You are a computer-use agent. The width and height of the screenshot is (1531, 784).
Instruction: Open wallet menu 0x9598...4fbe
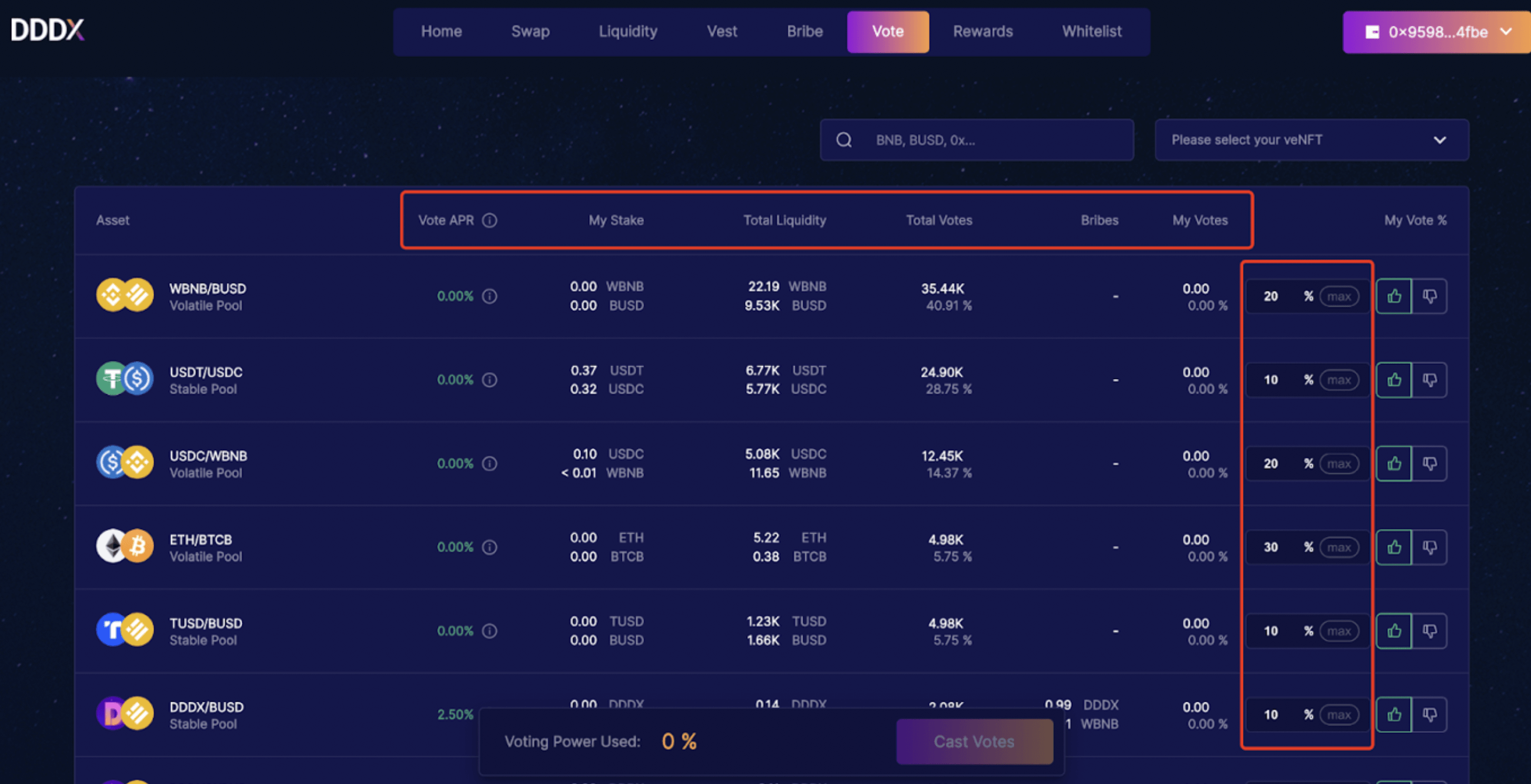tap(1436, 32)
